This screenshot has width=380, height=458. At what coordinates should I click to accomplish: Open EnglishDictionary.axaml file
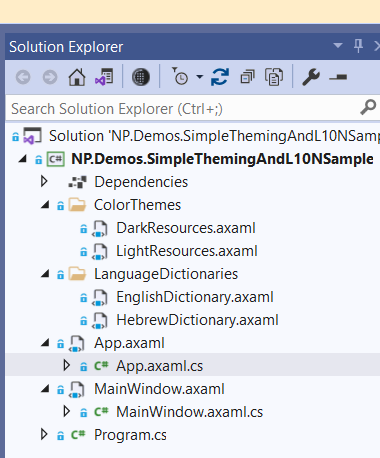(x=195, y=297)
